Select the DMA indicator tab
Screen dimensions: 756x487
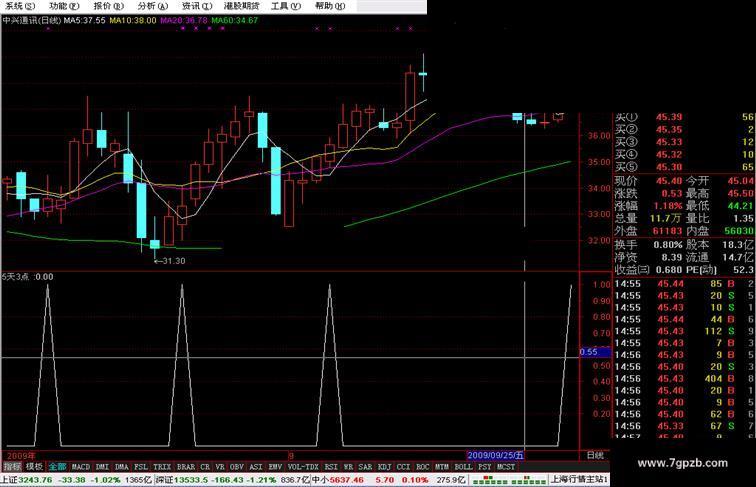122,467
